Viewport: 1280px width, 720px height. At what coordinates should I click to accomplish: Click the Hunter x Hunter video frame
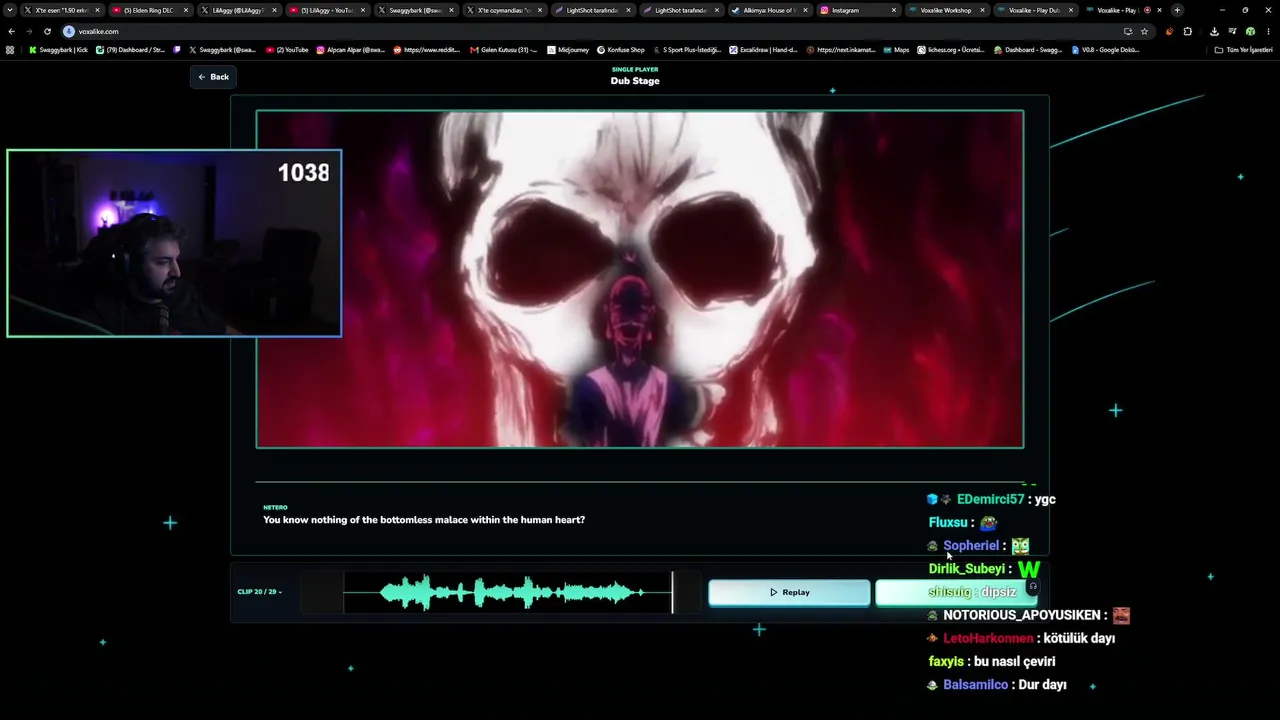(640, 279)
